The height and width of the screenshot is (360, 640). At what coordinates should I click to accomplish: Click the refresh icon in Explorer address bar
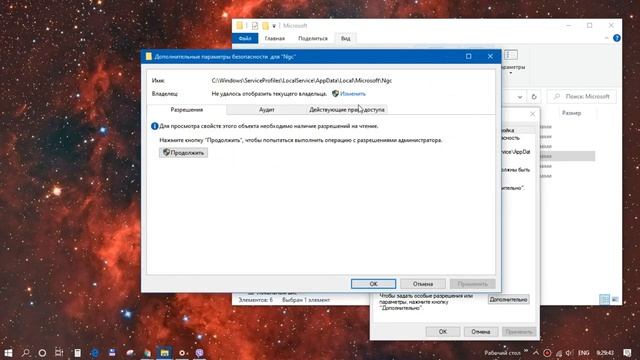(534, 97)
